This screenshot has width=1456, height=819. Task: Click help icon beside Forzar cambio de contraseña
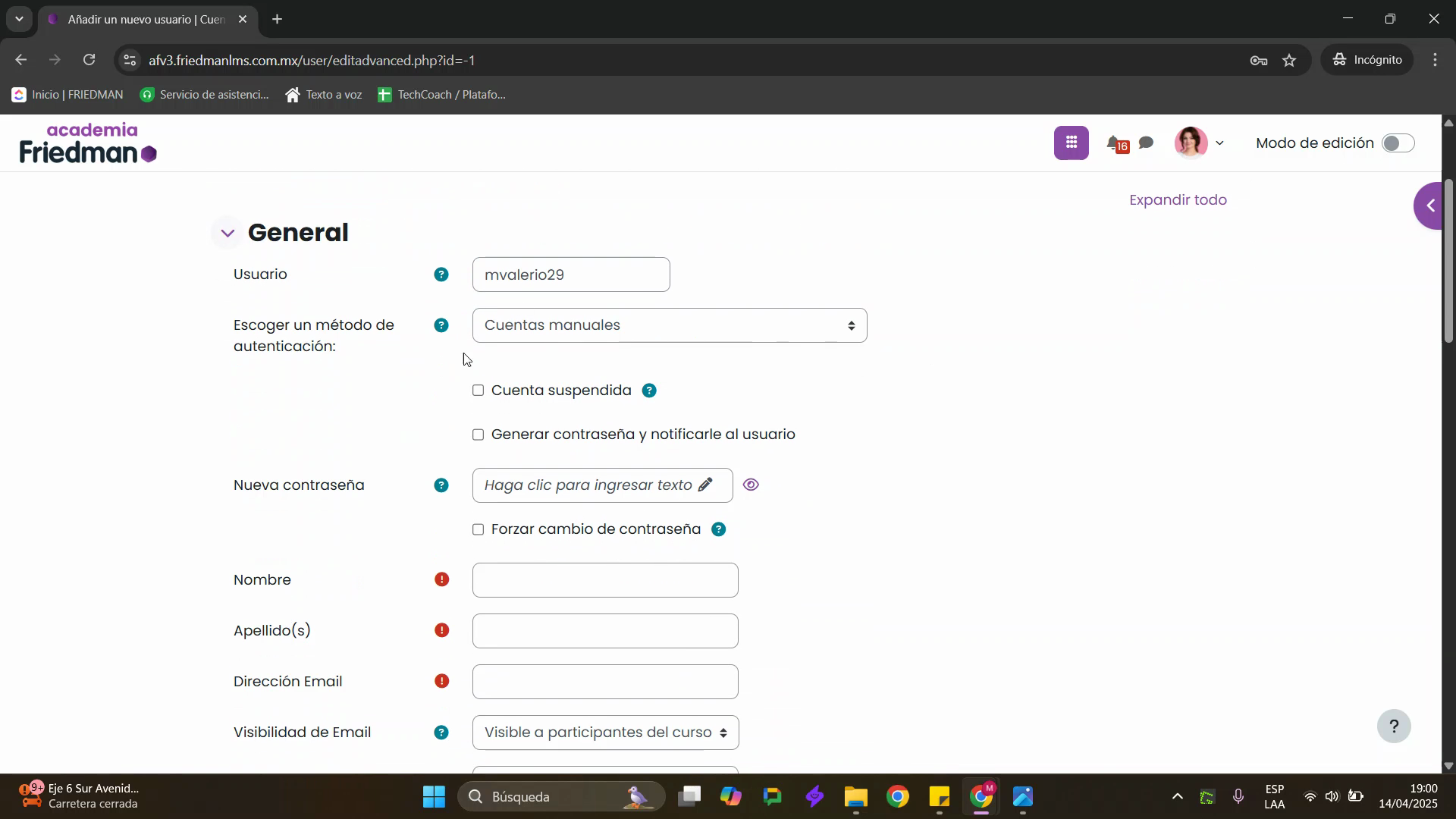pyautogui.click(x=718, y=529)
